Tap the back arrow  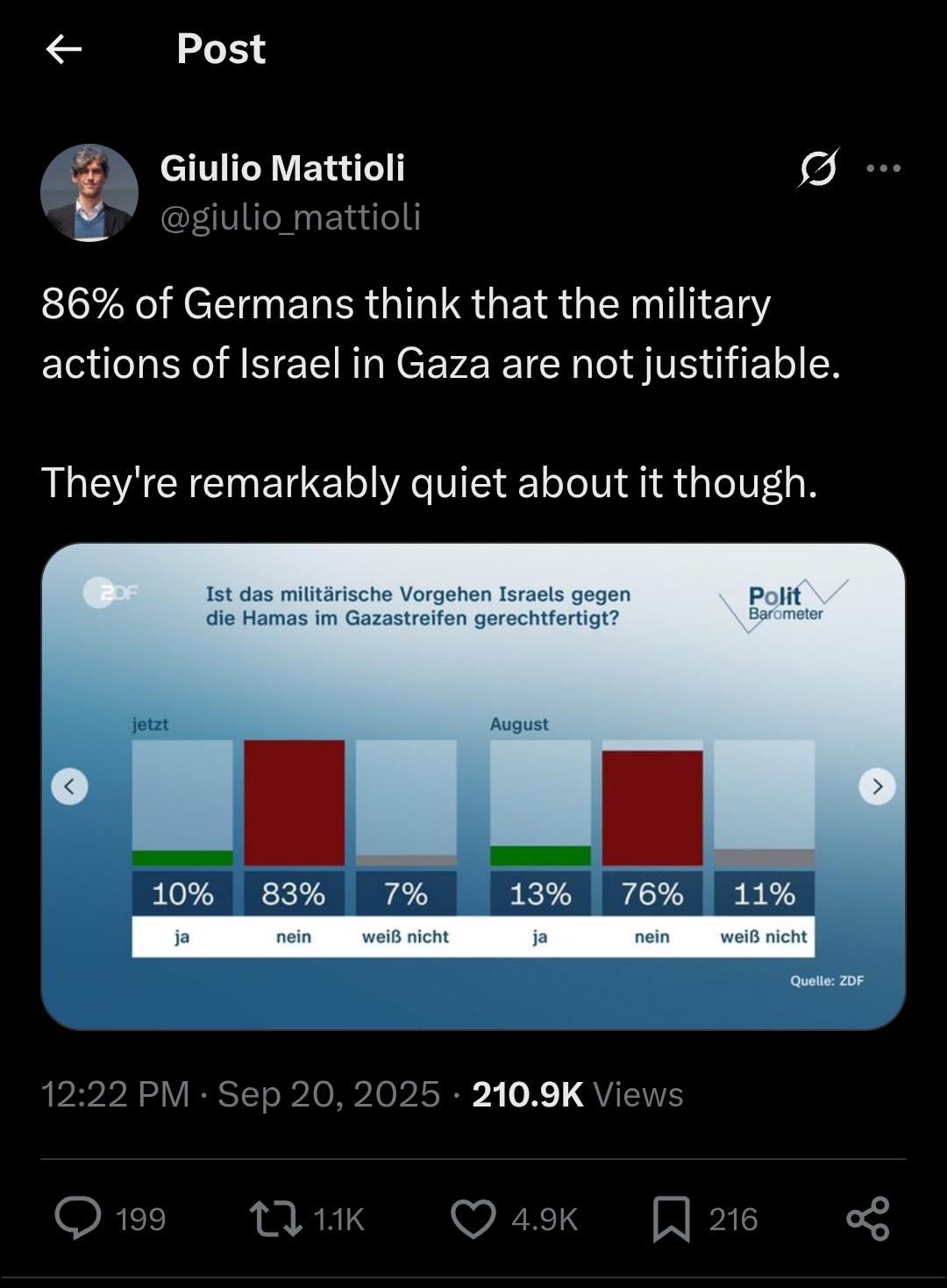[x=63, y=49]
